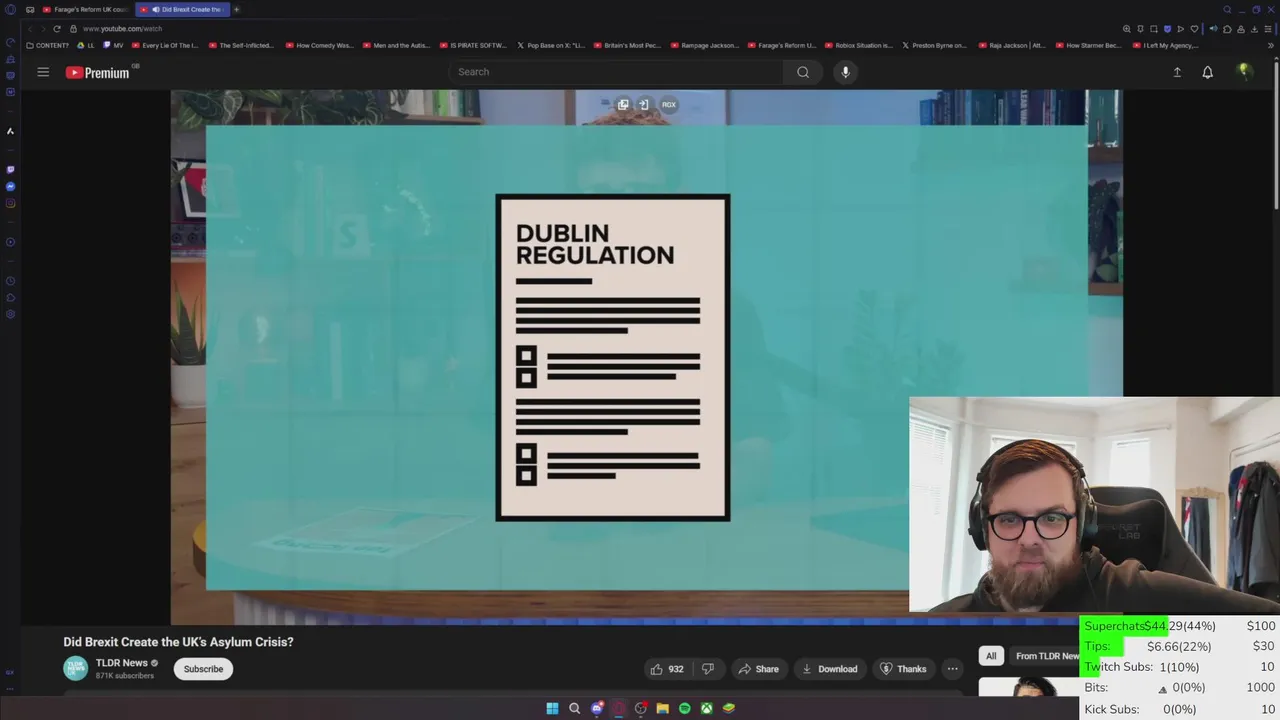The image size is (1280, 720).
Task: Click the zoom magnifier icon in the address bar
Action: click(1127, 29)
